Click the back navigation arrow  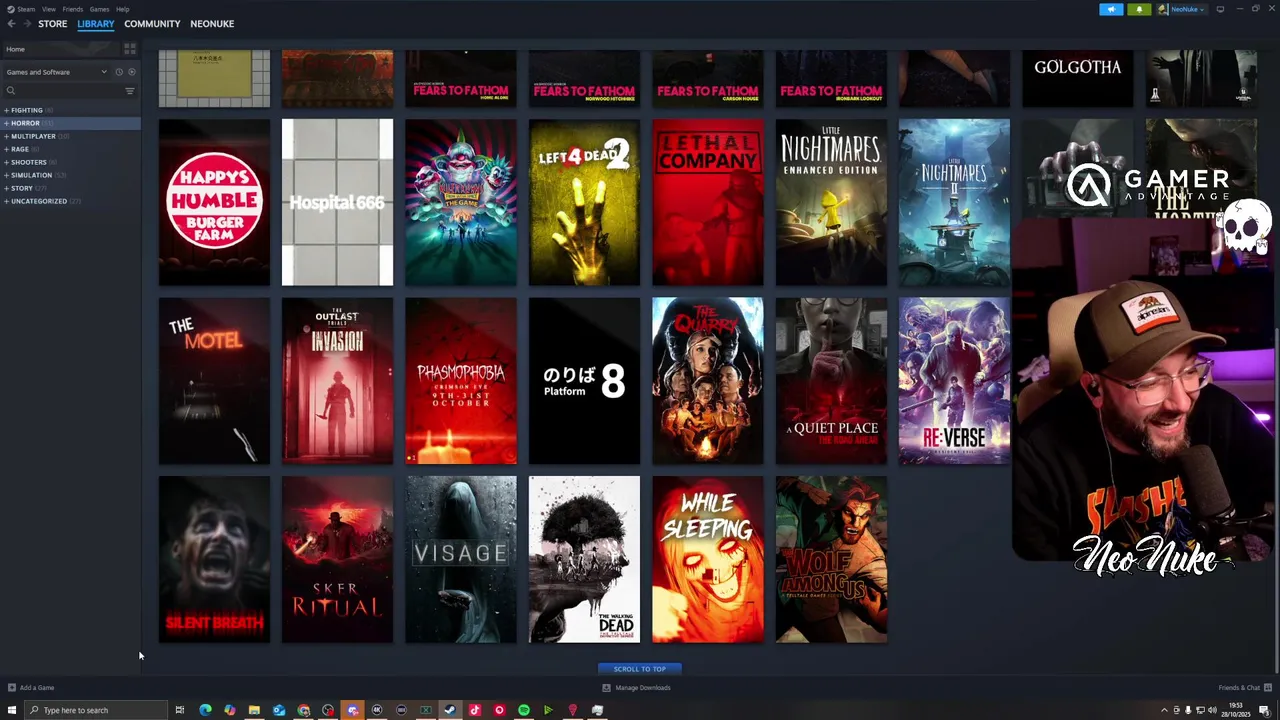(x=11, y=23)
